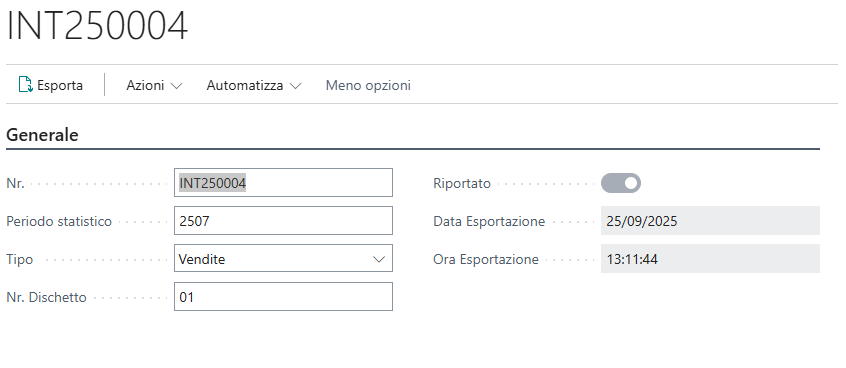Open the Tipo dropdown showing Vendite
This screenshot has width=846, height=368.
click(283, 258)
